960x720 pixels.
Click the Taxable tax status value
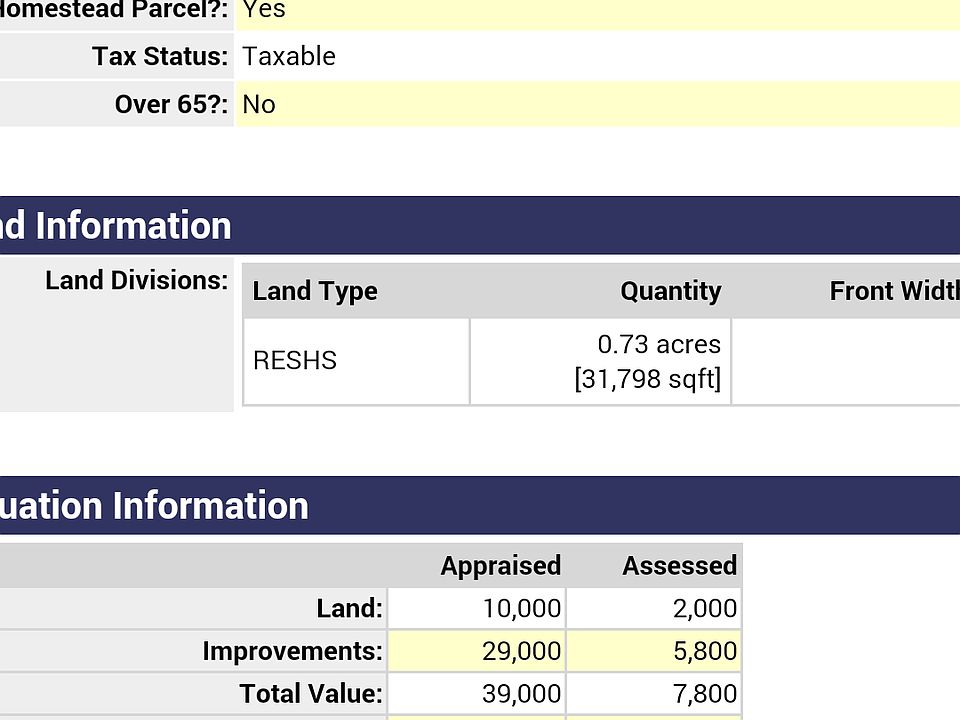(289, 56)
